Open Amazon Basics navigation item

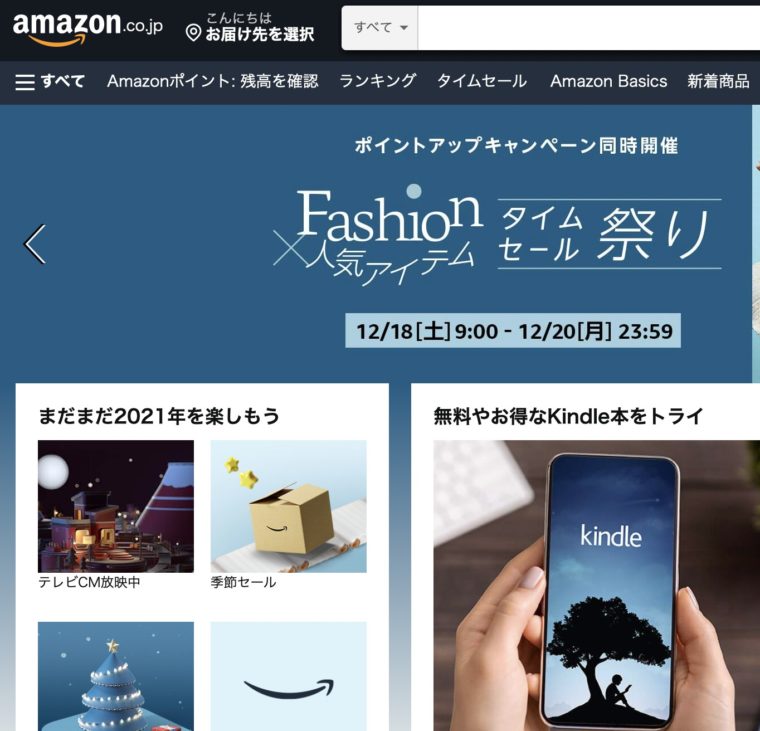608,81
